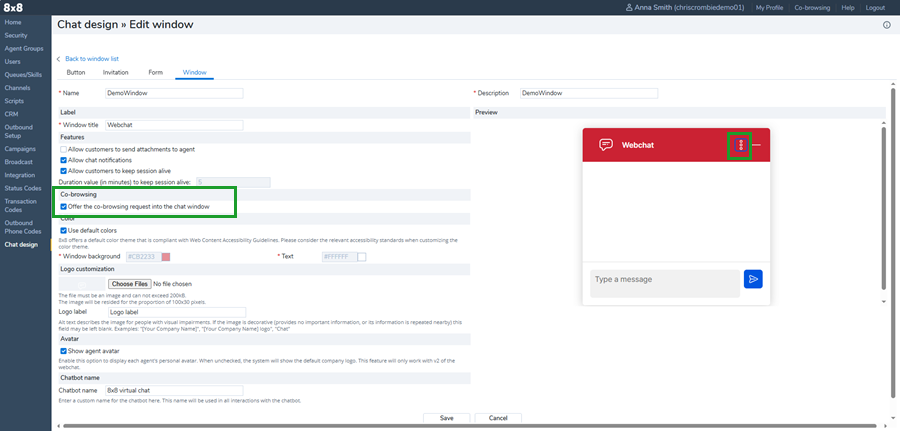This screenshot has height=431, width=900.
Task: Click the Chatbot name input field
Action: pos(173,390)
